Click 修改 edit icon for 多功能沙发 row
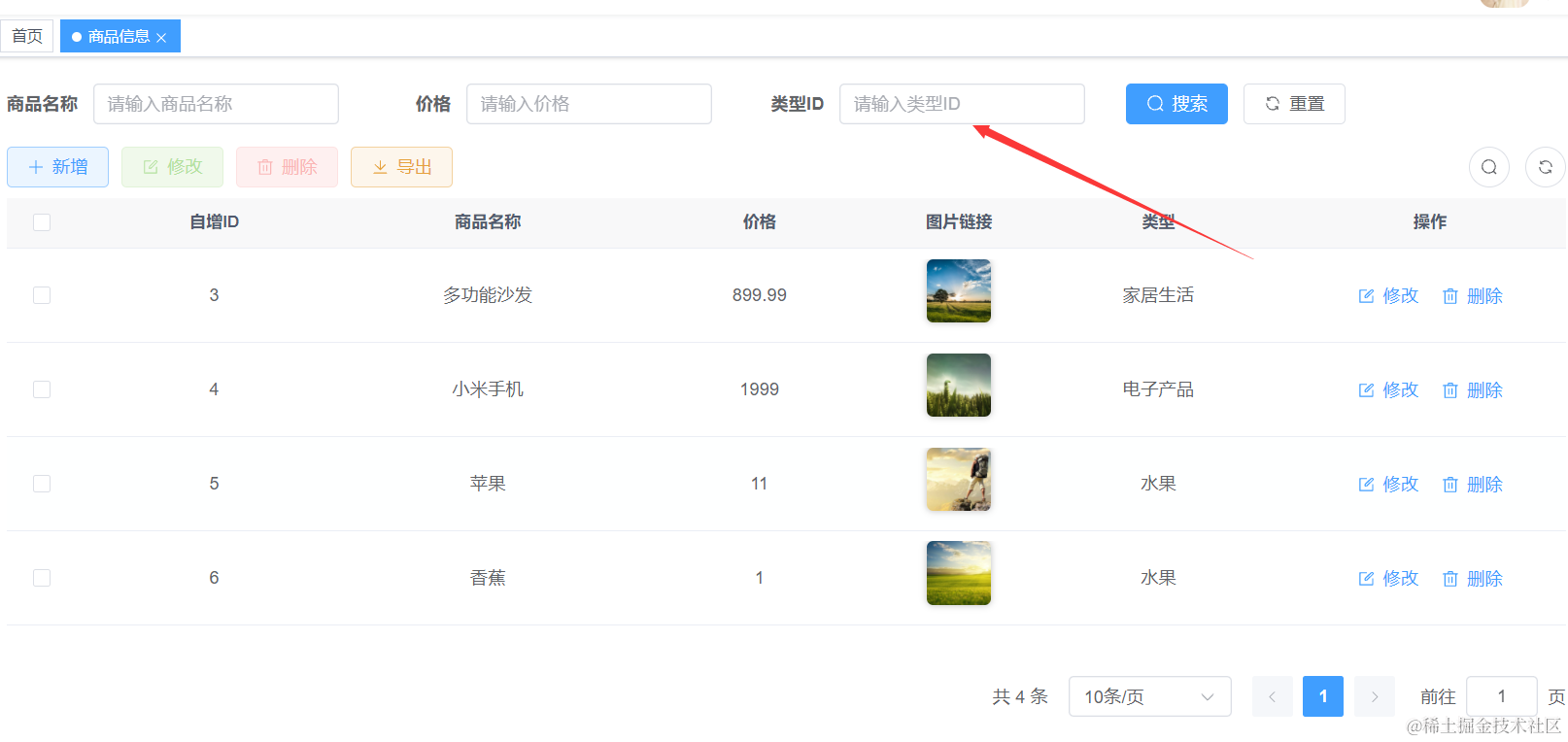Image resolution: width=1568 pixels, height=742 pixels. tap(1366, 296)
